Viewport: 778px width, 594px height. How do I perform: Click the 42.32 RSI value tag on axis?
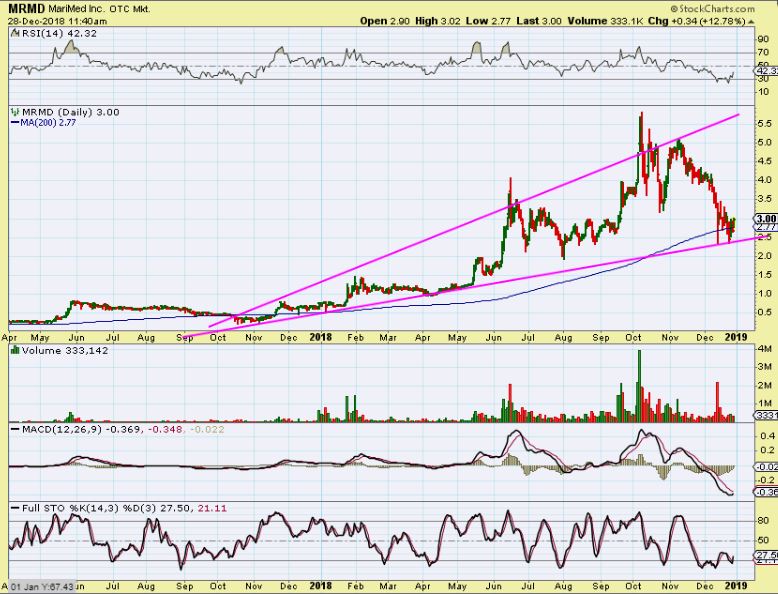(767, 71)
